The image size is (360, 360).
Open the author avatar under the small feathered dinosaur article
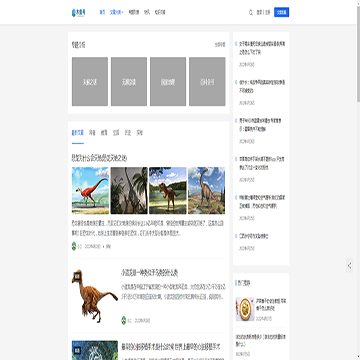[x=124, y=321]
